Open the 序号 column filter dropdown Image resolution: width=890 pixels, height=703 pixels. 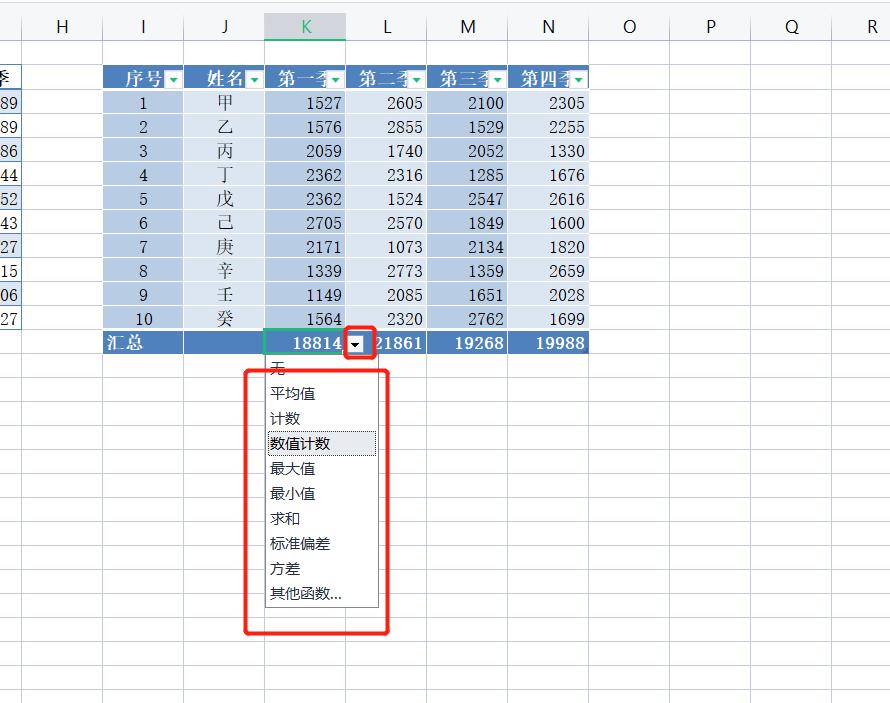(x=174, y=77)
